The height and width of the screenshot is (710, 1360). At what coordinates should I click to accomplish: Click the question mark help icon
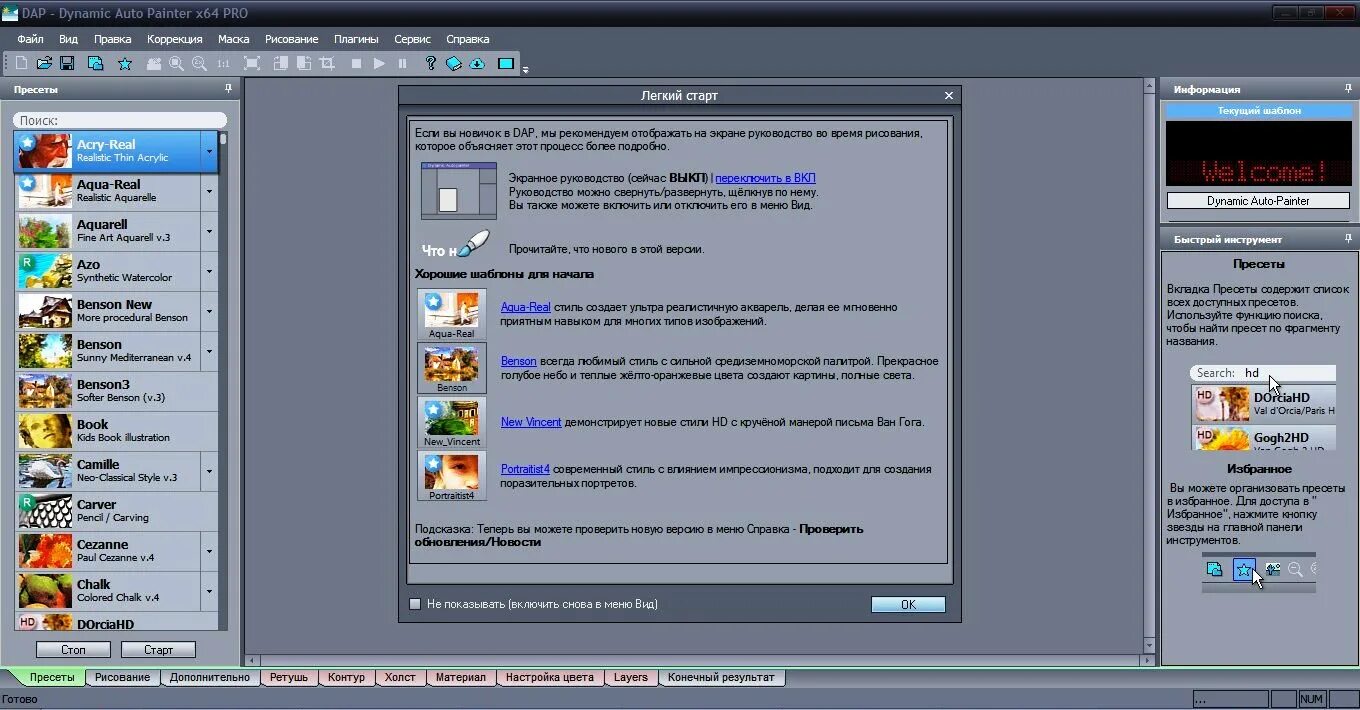coord(431,63)
